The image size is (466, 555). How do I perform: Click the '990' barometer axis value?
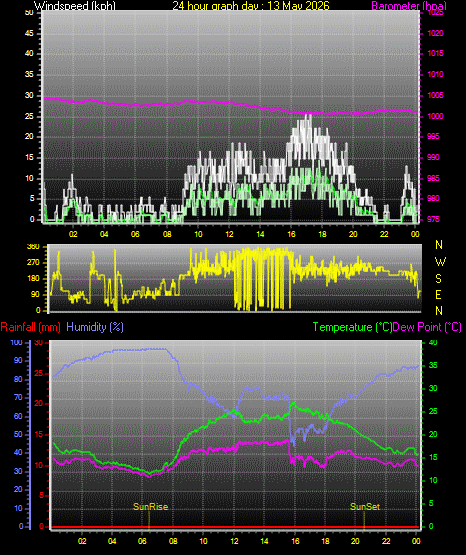pos(433,157)
